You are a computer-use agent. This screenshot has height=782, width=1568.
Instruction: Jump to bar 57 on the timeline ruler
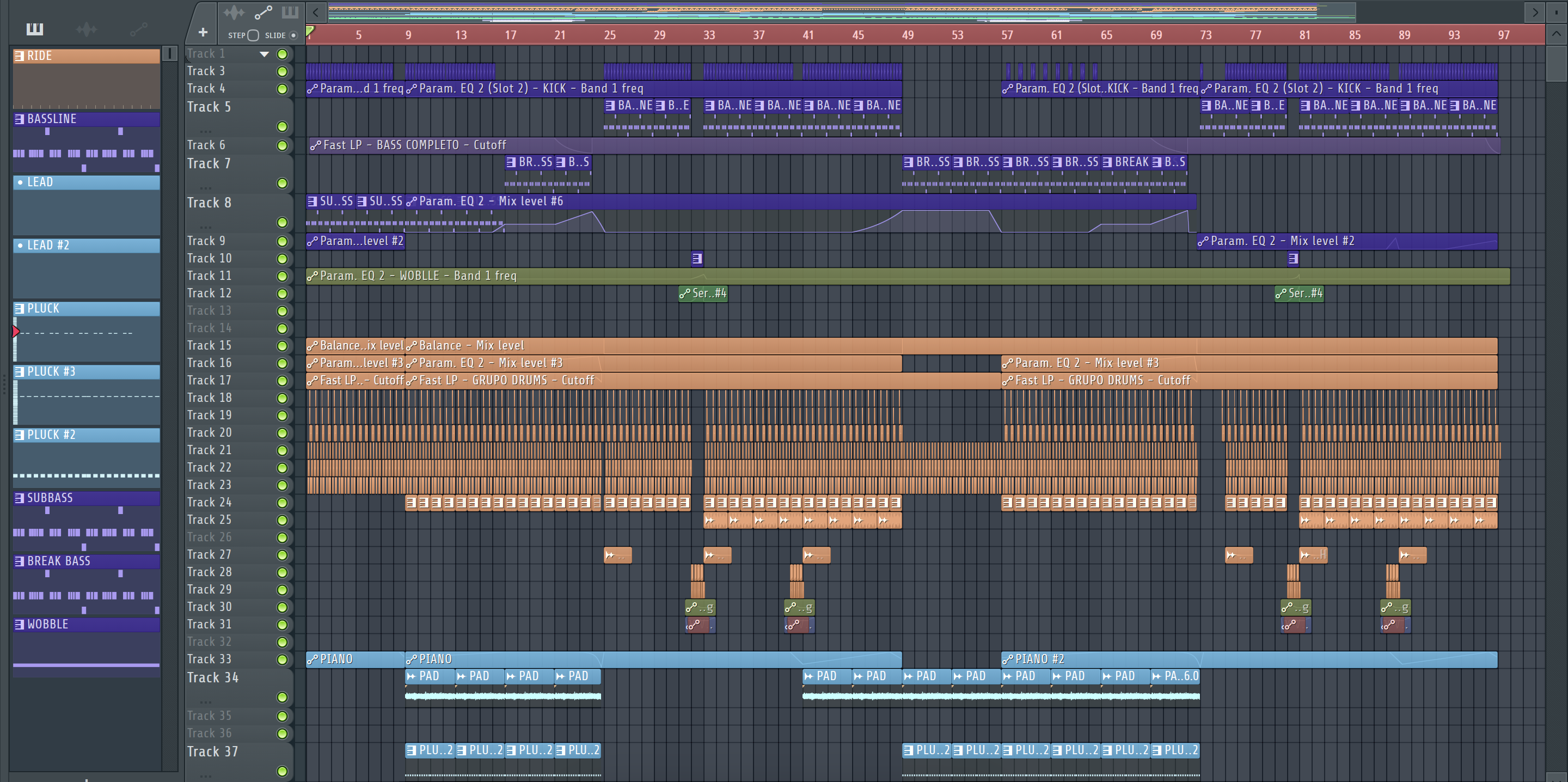point(1007,35)
